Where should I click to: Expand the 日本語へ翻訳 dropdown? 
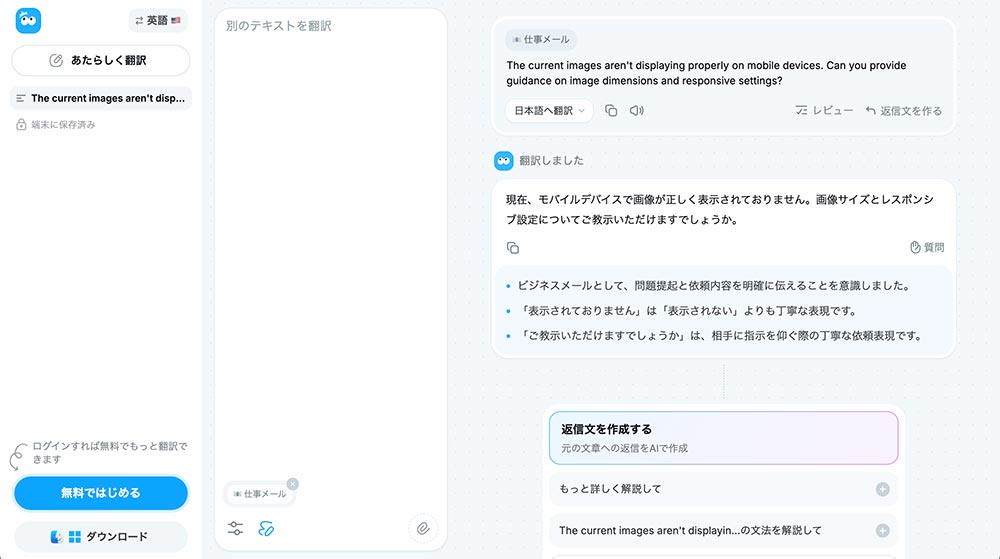[x=549, y=111]
